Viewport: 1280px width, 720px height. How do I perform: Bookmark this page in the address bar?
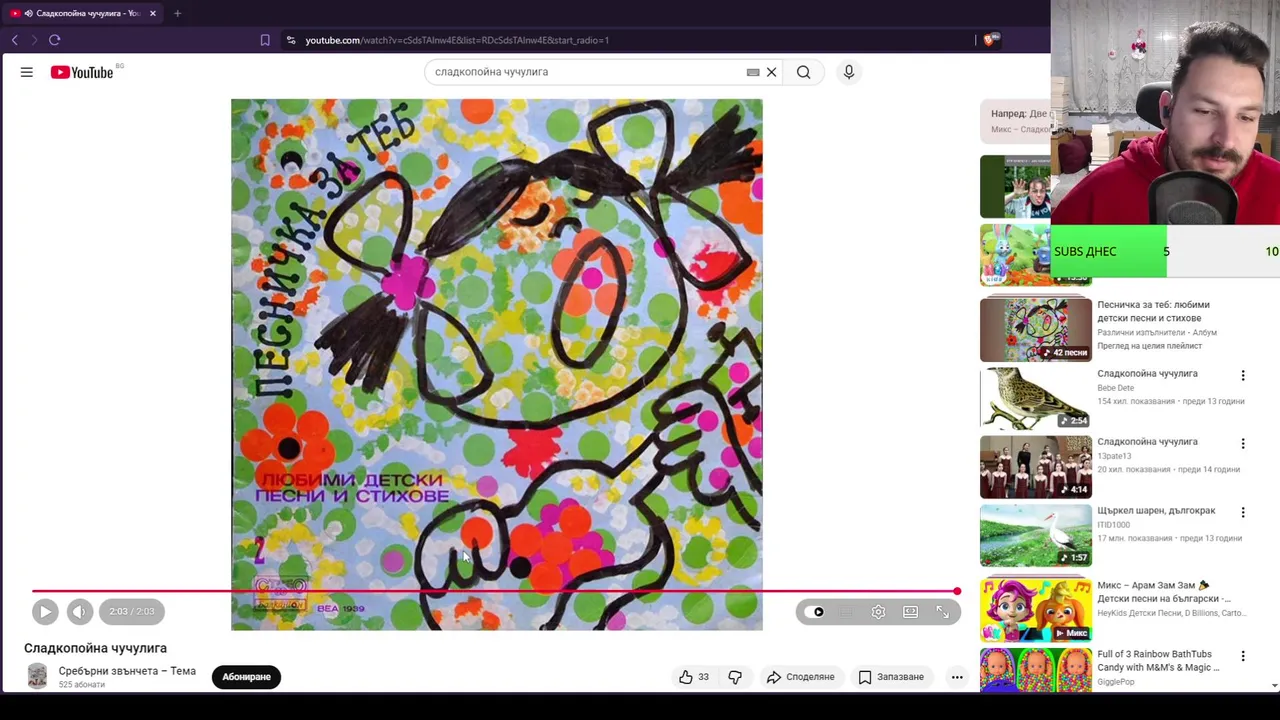point(265,40)
